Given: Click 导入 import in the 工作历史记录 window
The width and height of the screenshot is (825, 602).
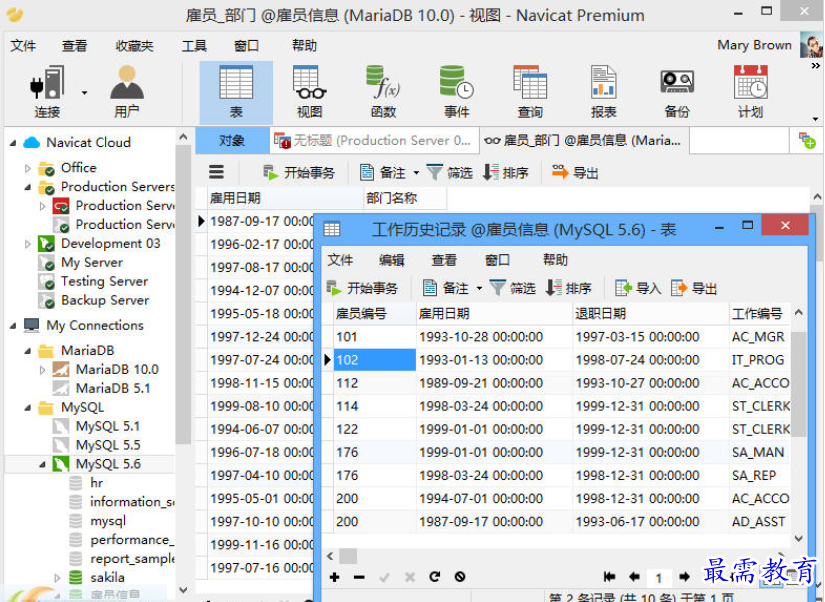Looking at the screenshot, I should (x=638, y=288).
